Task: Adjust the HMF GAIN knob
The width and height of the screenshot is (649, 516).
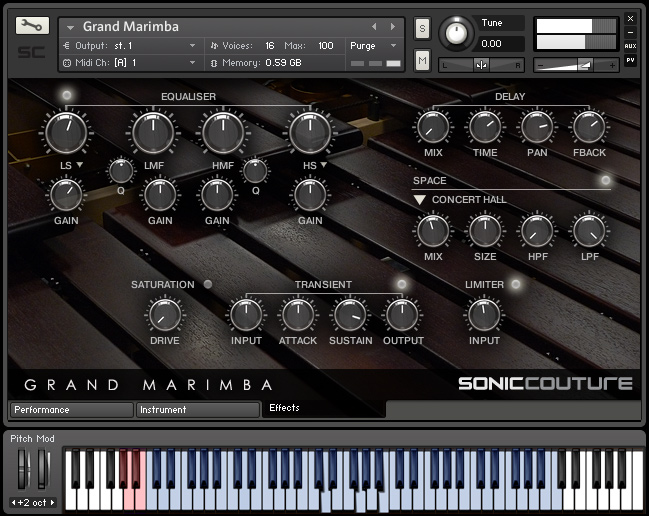Action: pyautogui.click(x=217, y=195)
